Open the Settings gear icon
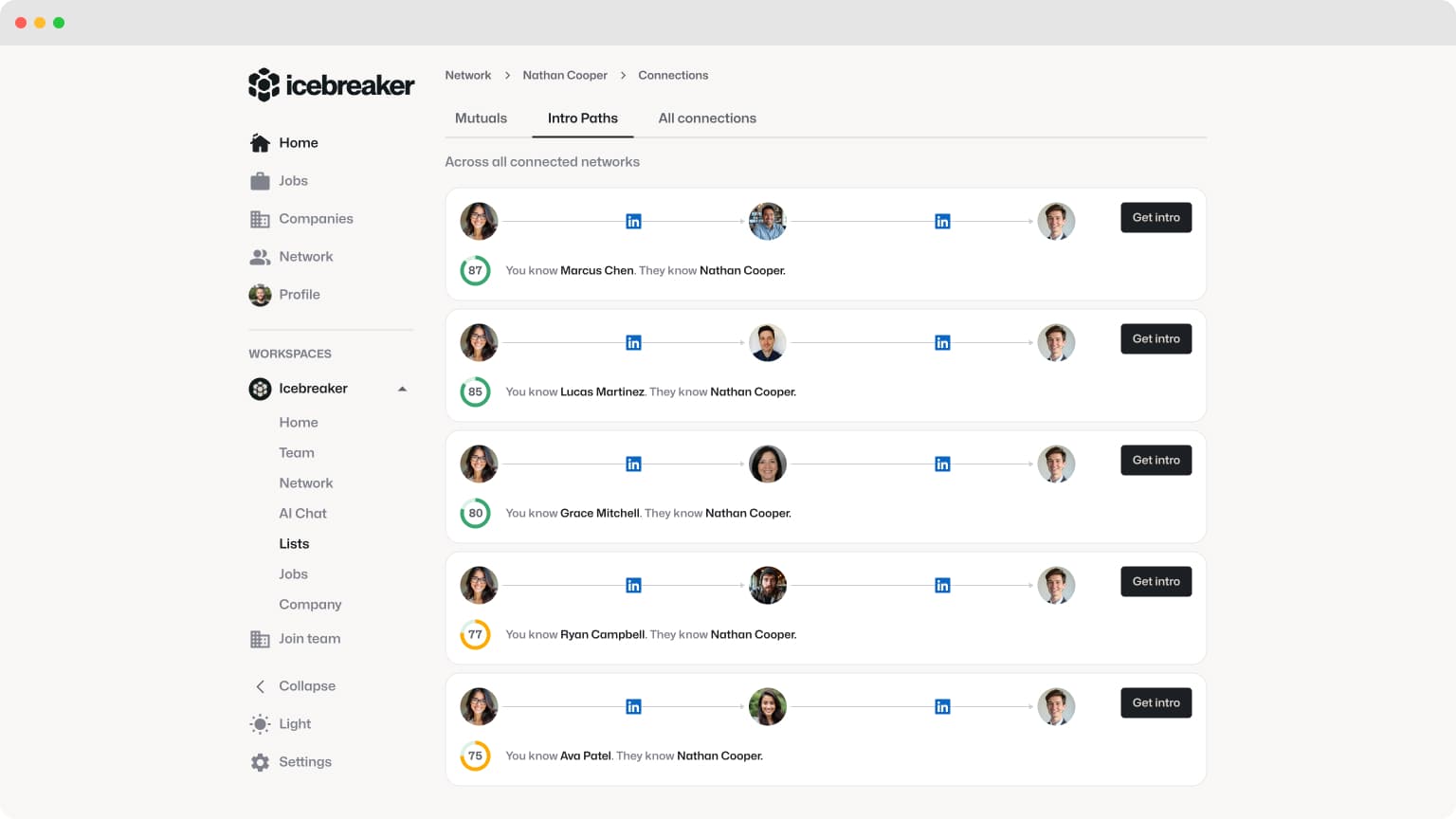Image resolution: width=1456 pixels, height=819 pixels. pos(260,762)
